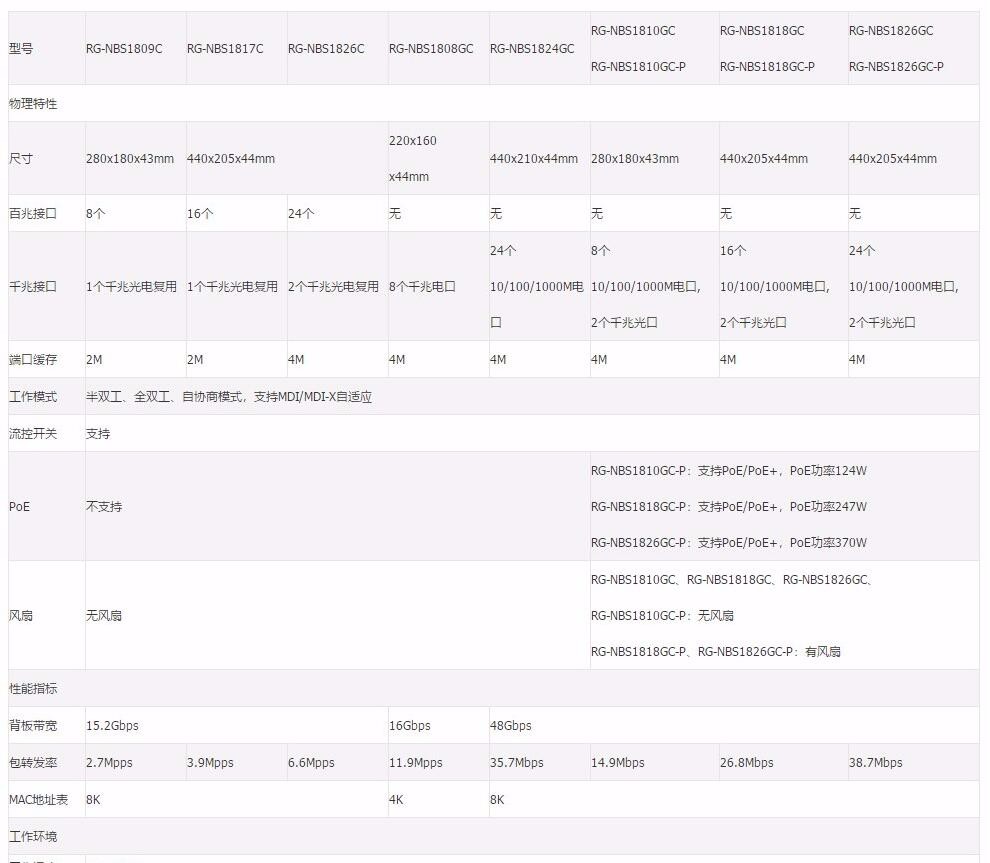The width and height of the screenshot is (990, 863).
Task: Click the "百兆接口" row label
Action: pyautogui.click(x=33, y=213)
